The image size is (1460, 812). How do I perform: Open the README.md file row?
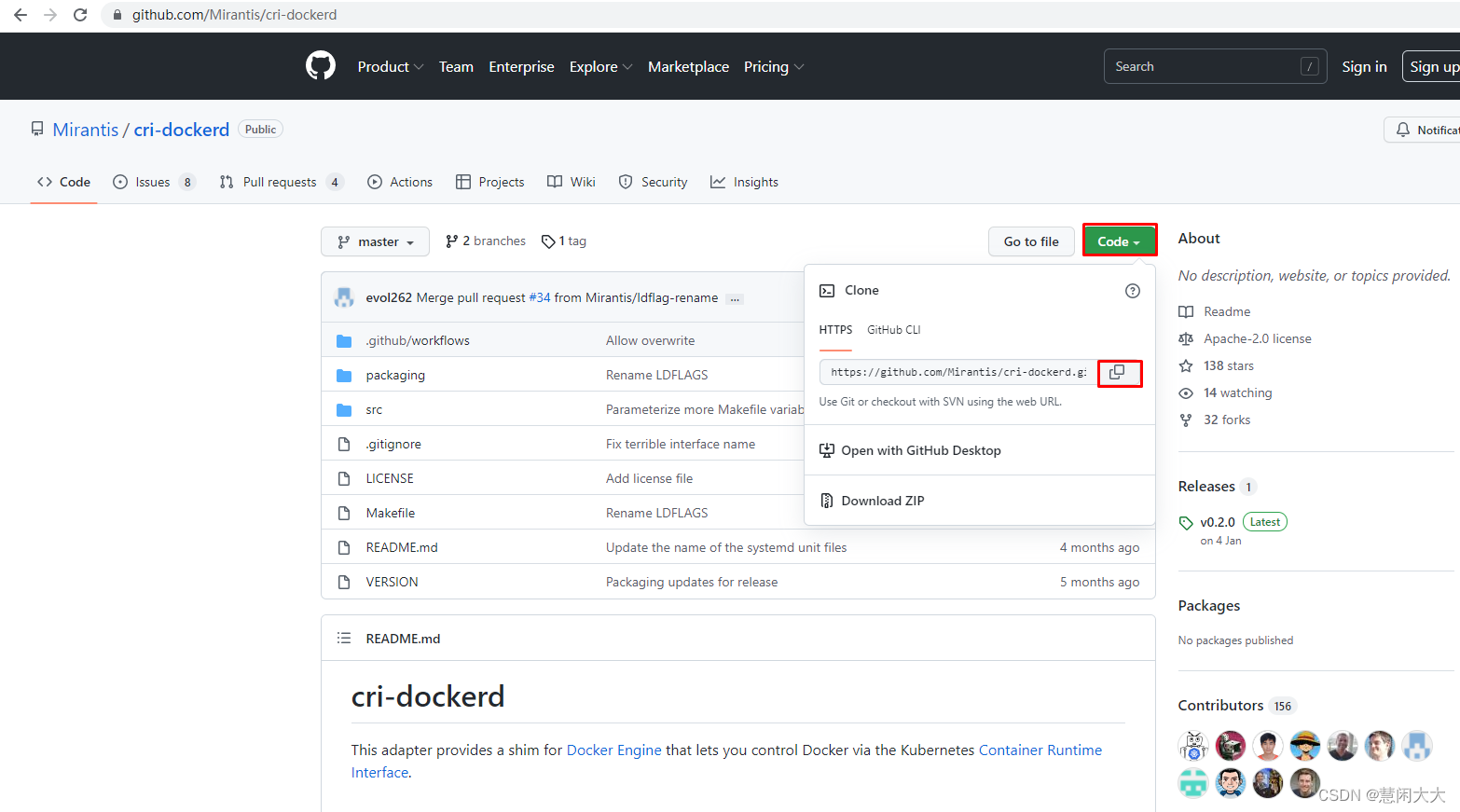coord(738,547)
